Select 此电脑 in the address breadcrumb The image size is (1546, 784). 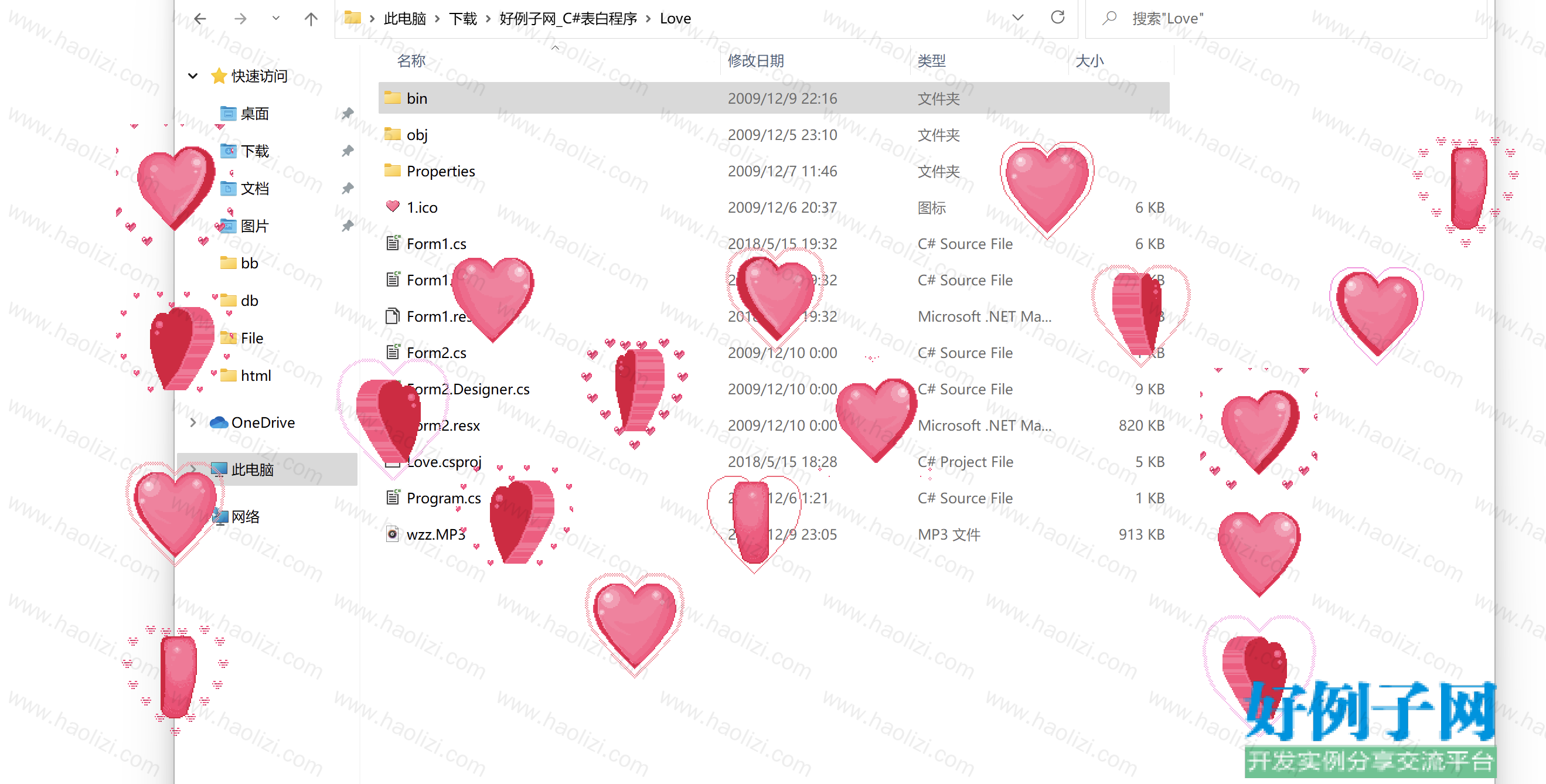click(x=405, y=19)
